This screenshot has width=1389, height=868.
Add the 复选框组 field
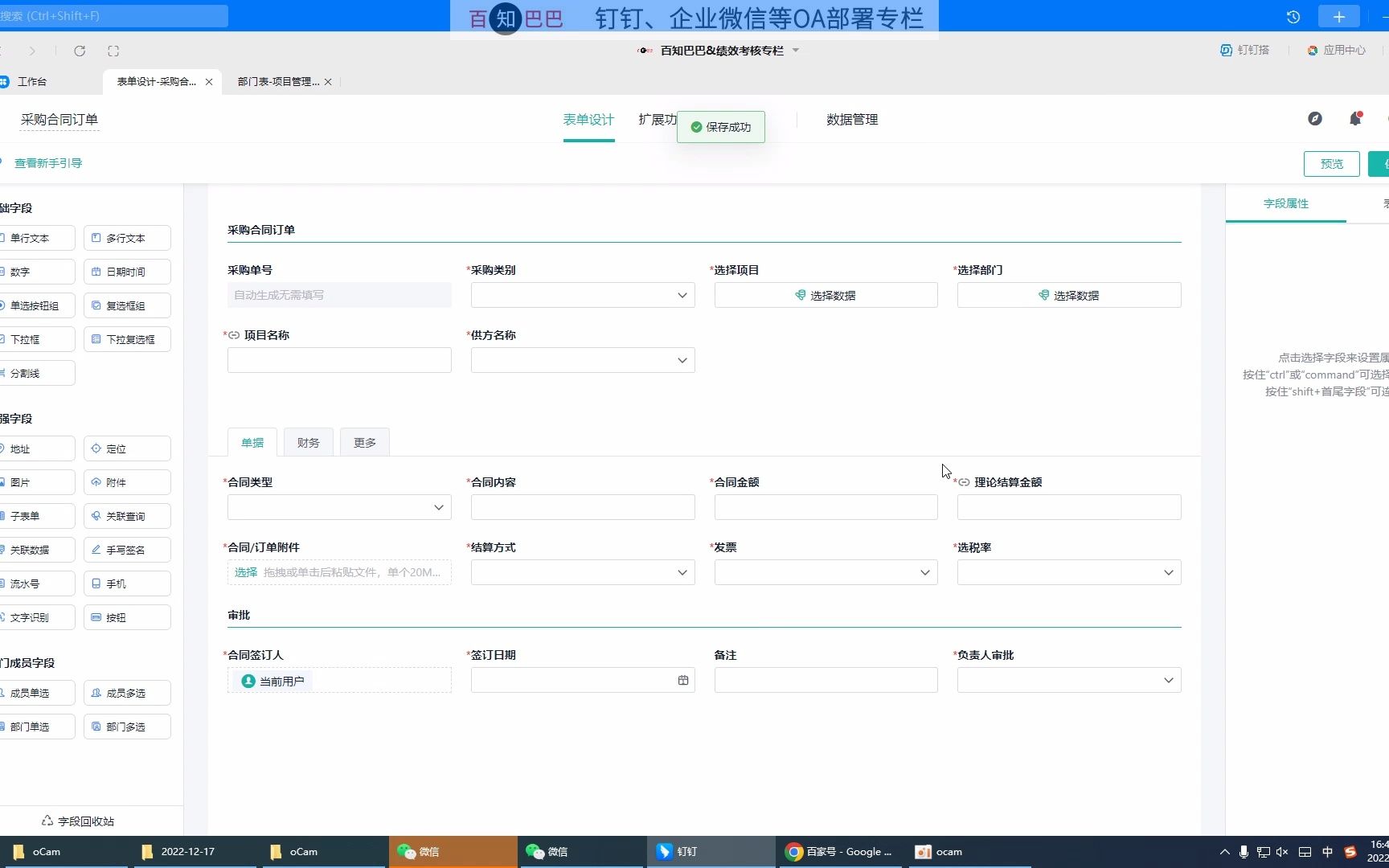coord(127,305)
